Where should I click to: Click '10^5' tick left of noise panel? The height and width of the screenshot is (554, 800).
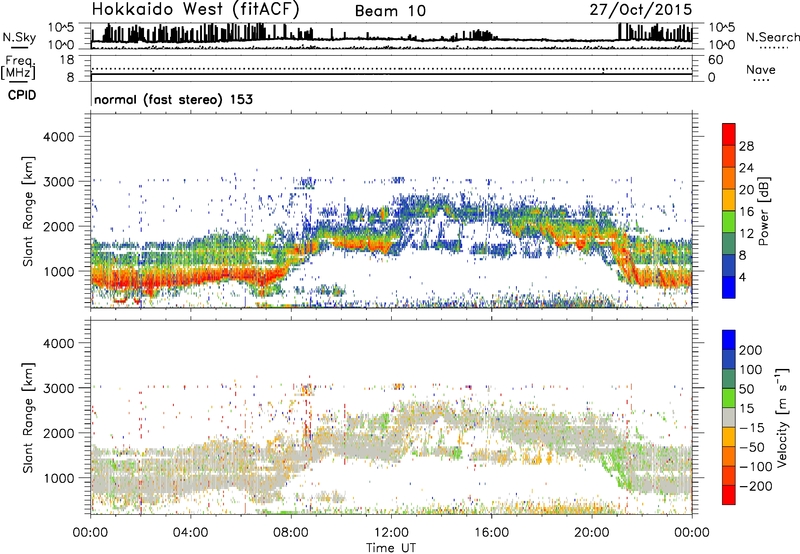click(61, 28)
